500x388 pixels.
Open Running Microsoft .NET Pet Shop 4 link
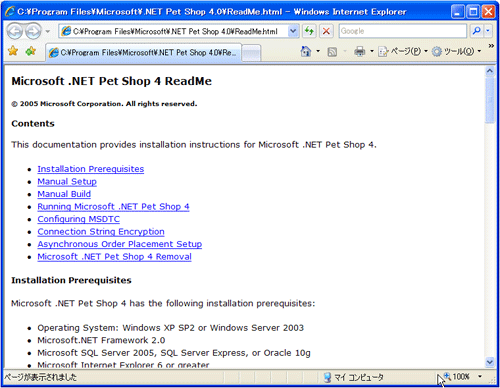(113, 207)
